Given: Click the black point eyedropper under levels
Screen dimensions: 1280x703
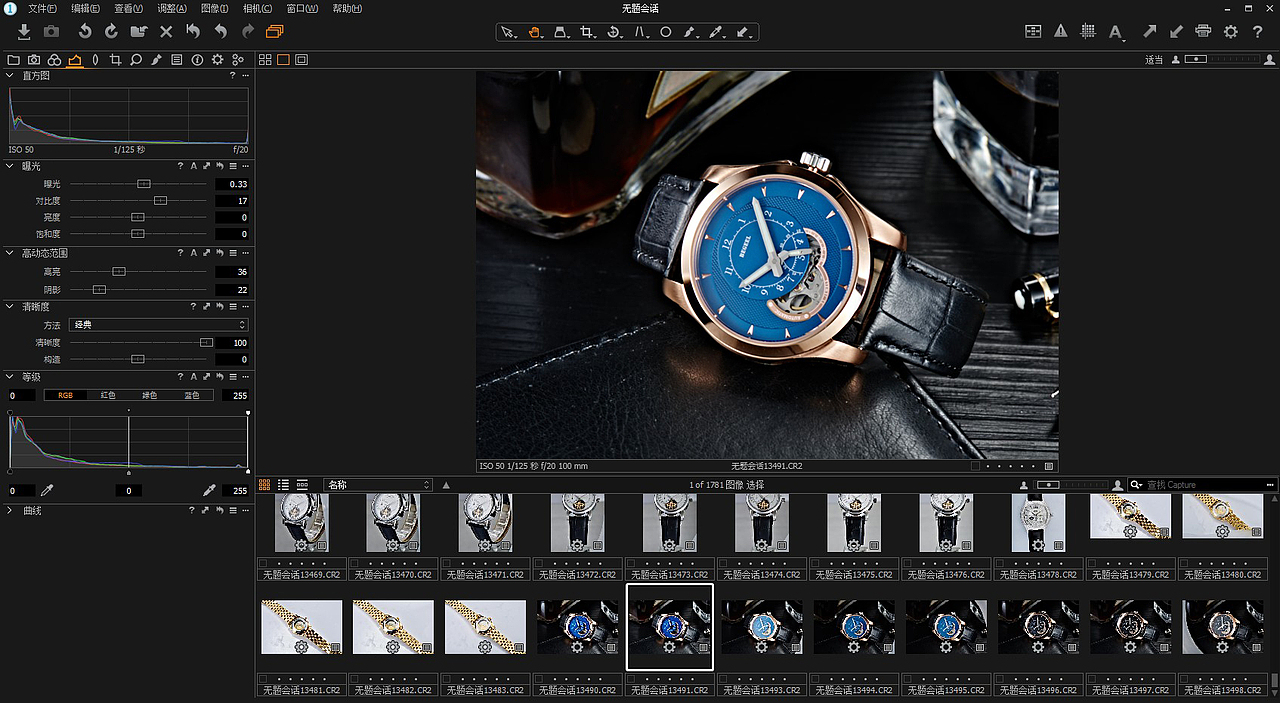Looking at the screenshot, I should click(46, 490).
